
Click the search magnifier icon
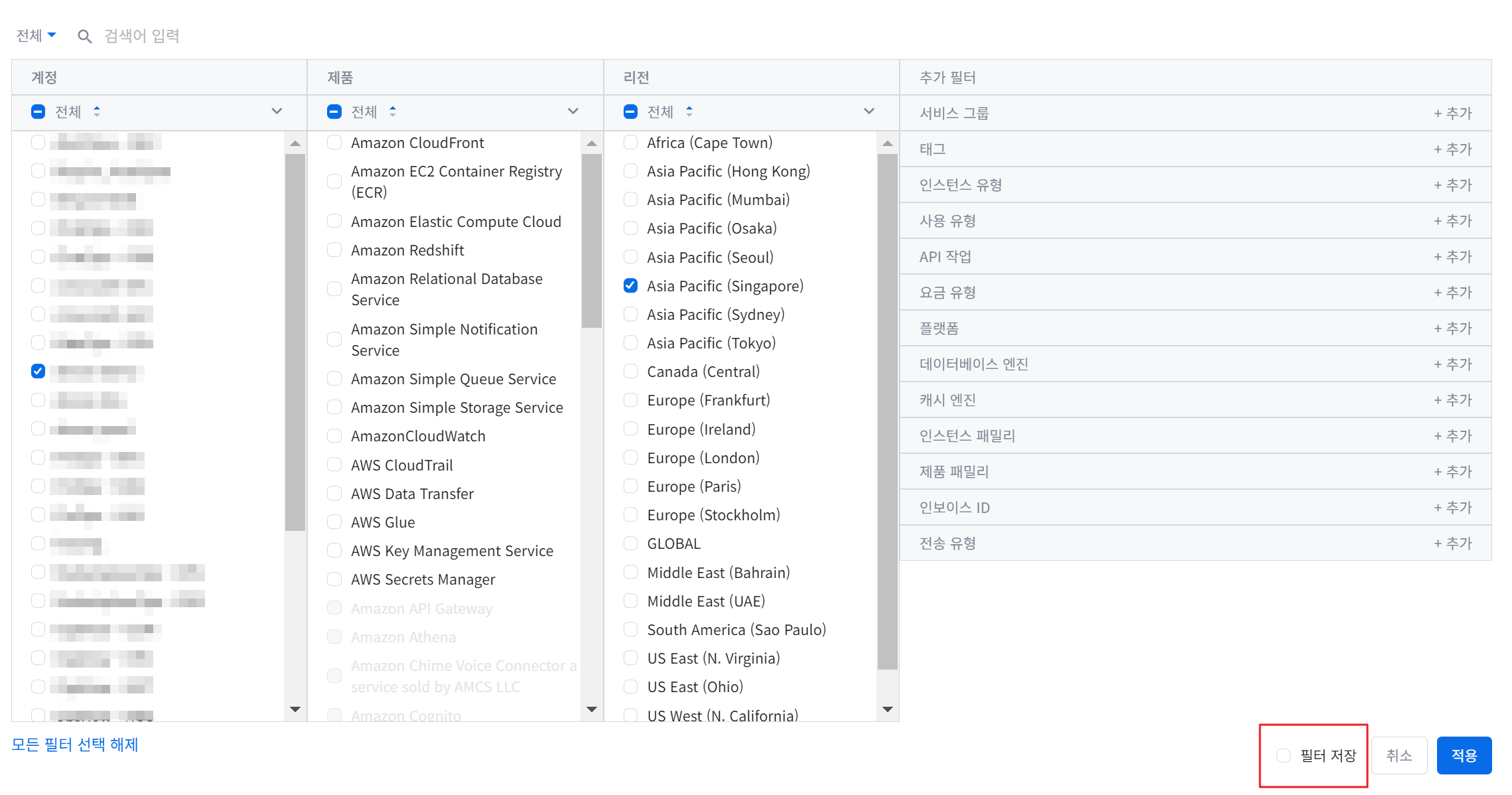click(x=84, y=36)
